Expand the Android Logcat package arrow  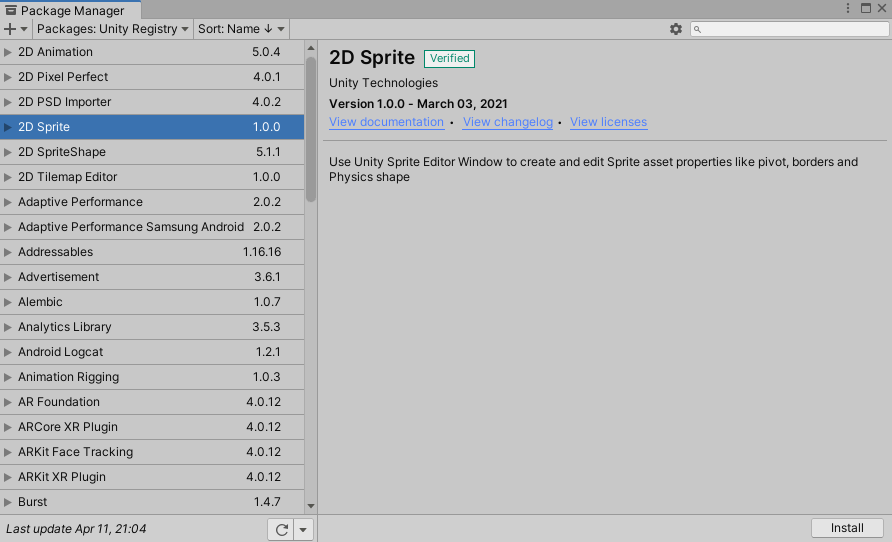tap(7, 352)
